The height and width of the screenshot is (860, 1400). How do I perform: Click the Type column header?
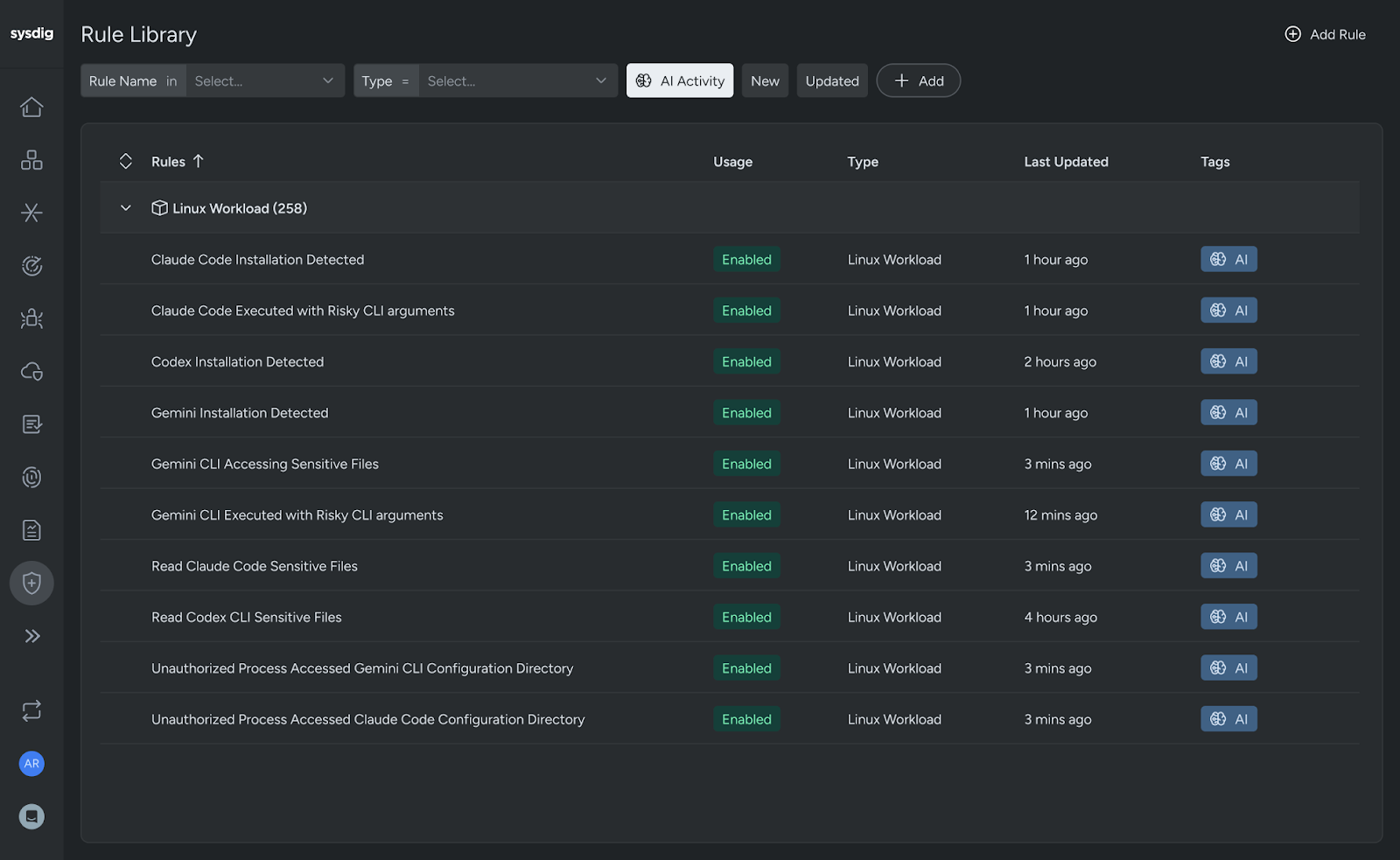(x=863, y=162)
